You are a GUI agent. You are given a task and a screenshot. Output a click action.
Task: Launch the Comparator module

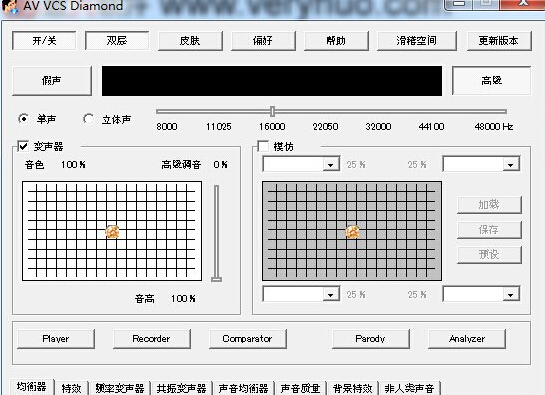(247, 338)
